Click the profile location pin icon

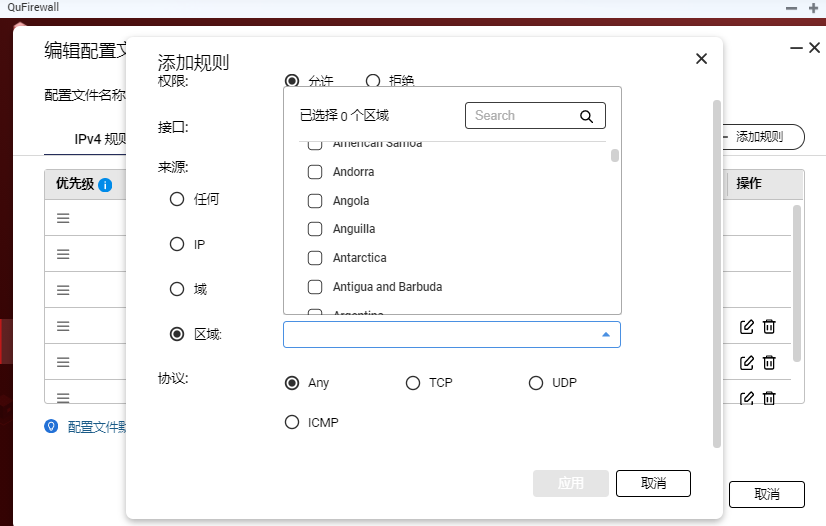click(51, 426)
